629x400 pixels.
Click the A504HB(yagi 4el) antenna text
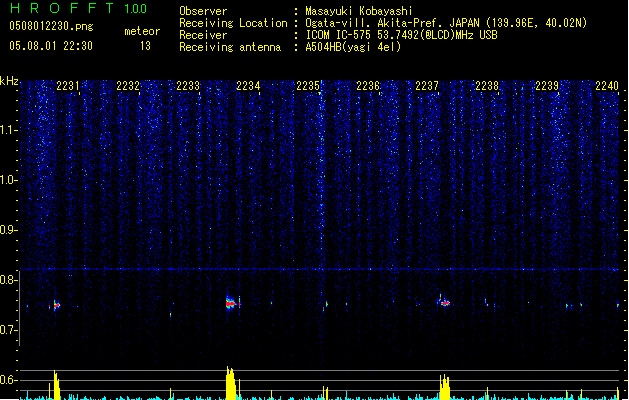tap(353, 47)
